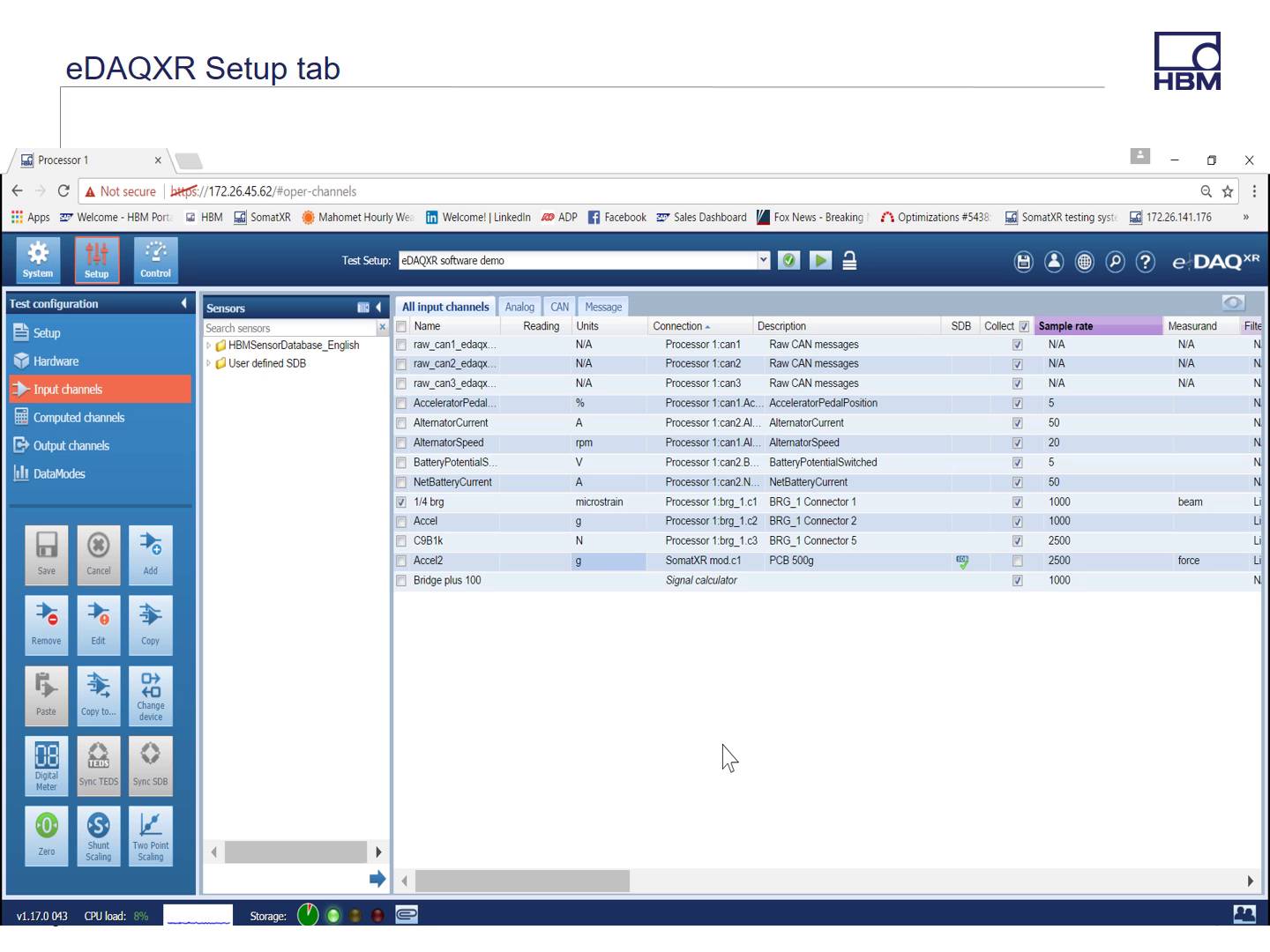This screenshot has height=952, width=1270.
Task: Click Sync TEDS
Action: point(99,766)
